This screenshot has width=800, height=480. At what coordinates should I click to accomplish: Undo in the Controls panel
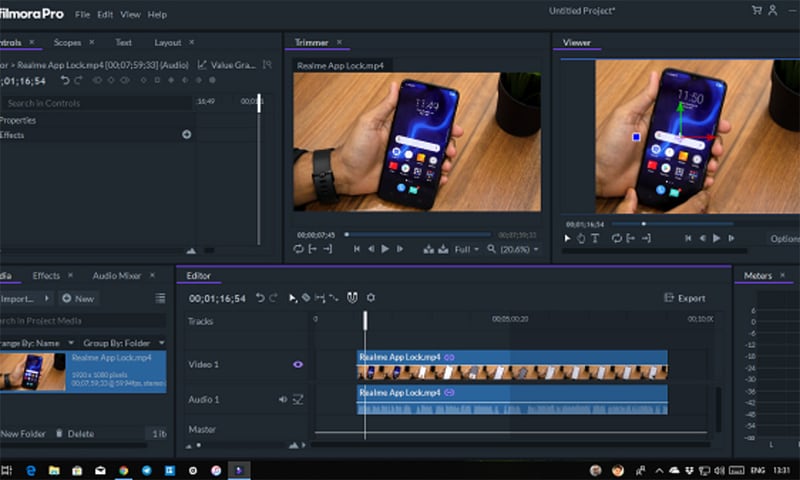pos(65,80)
